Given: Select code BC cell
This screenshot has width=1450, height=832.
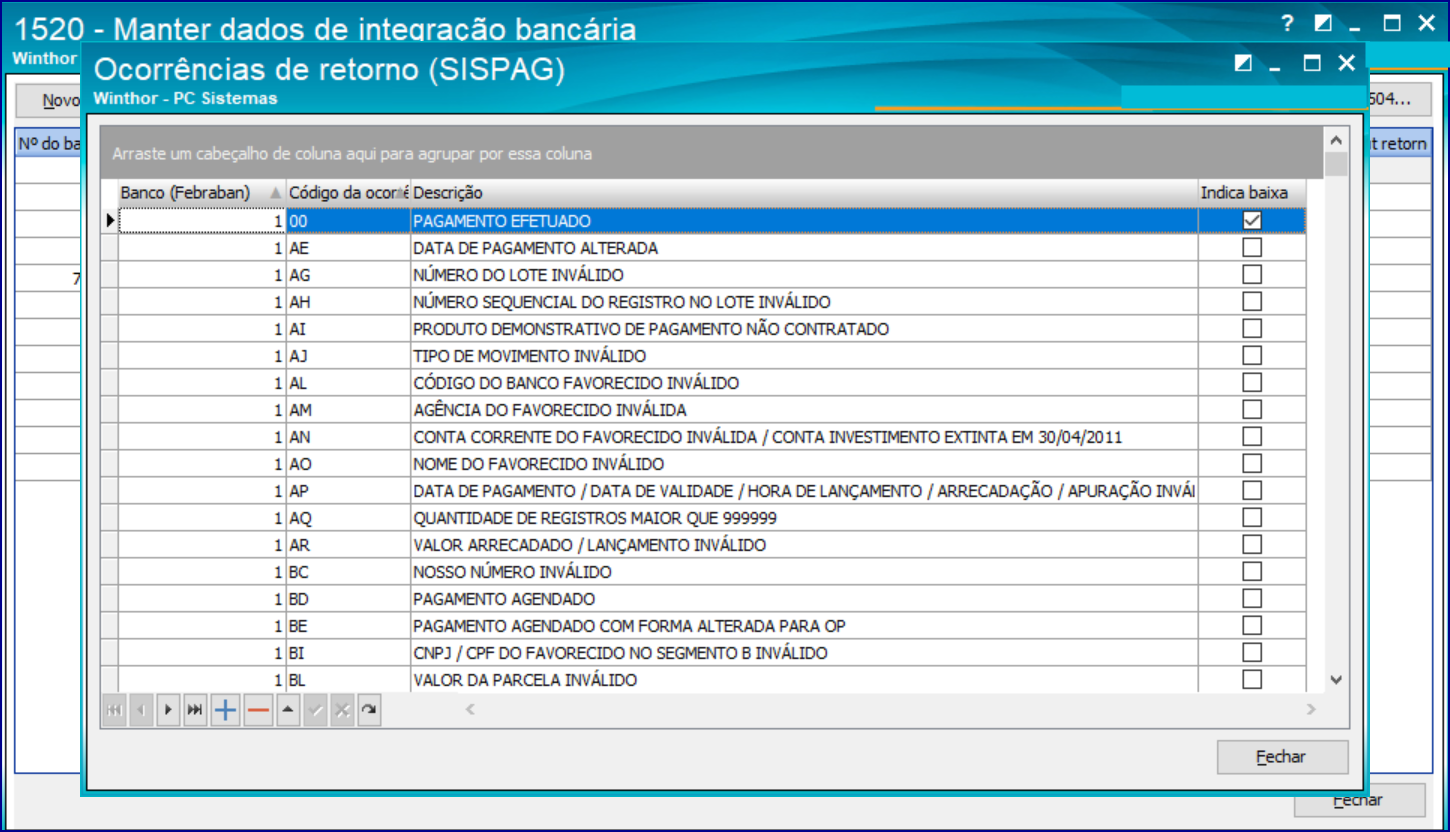Looking at the screenshot, I should coord(348,572).
